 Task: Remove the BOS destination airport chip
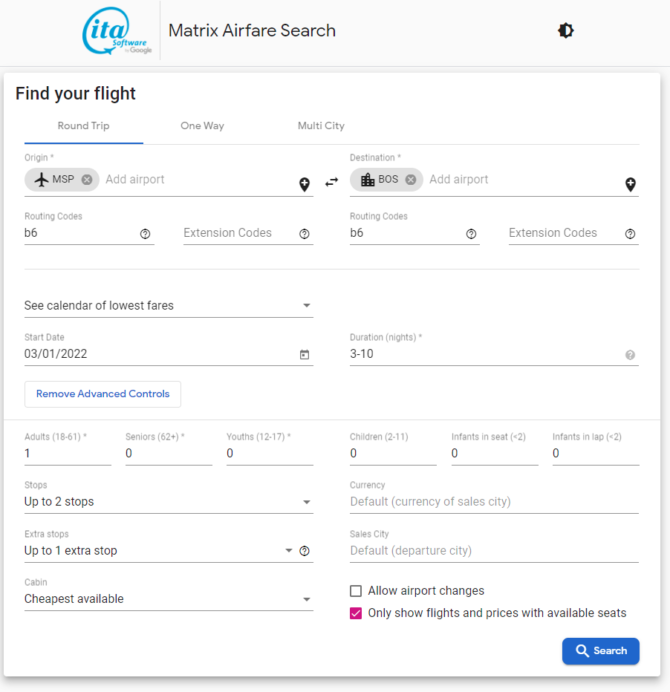pyautogui.click(x=410, y=180)
